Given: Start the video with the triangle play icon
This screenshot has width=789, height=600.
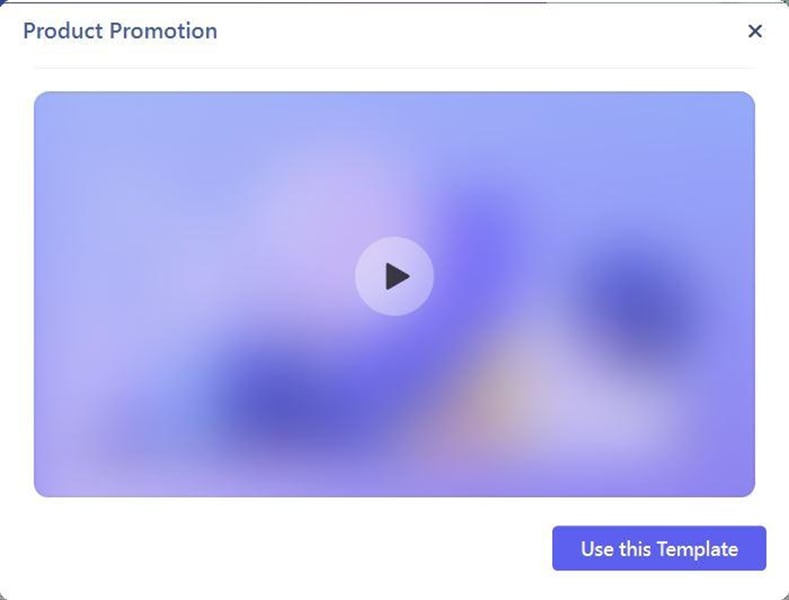Looking at the screenshot, I should [397, 276].
